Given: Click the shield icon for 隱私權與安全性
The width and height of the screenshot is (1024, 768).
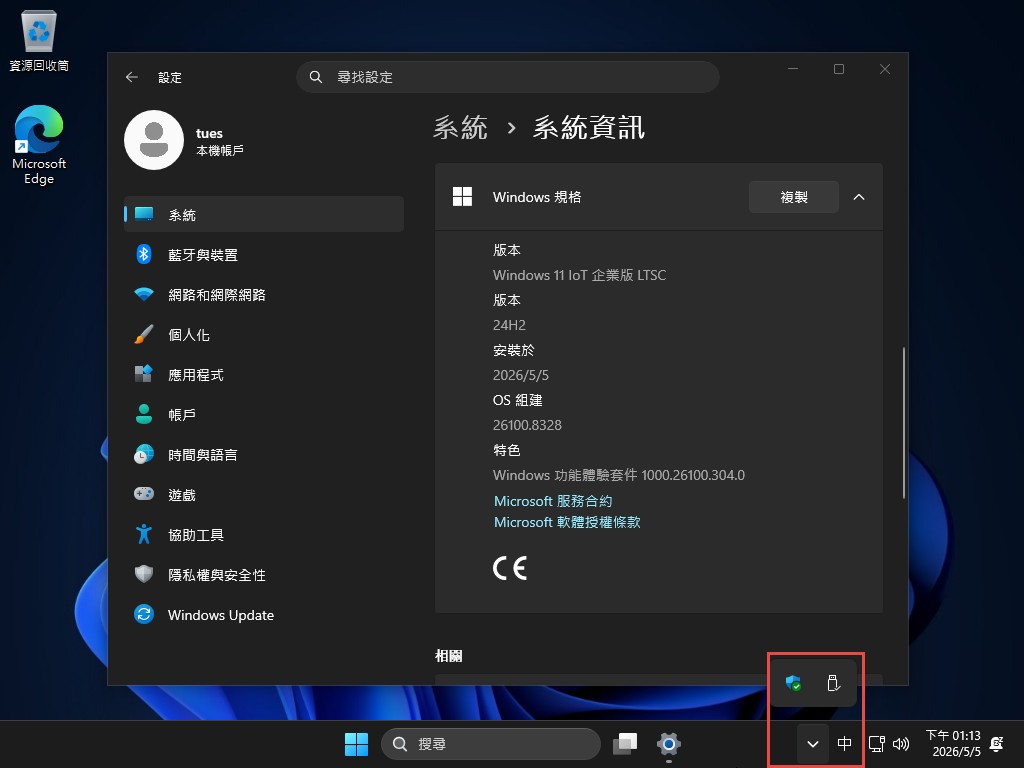Looking at the screenshot, I should [144, 574].
